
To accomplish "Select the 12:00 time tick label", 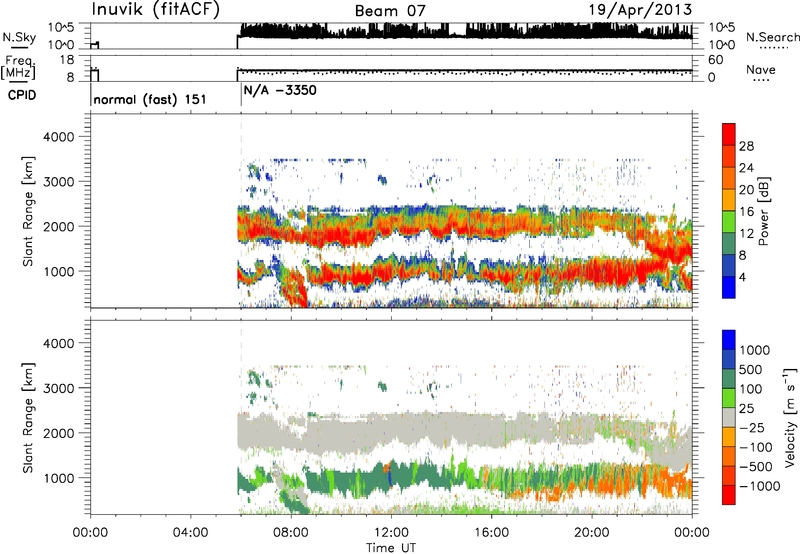I will coord(391,533).
